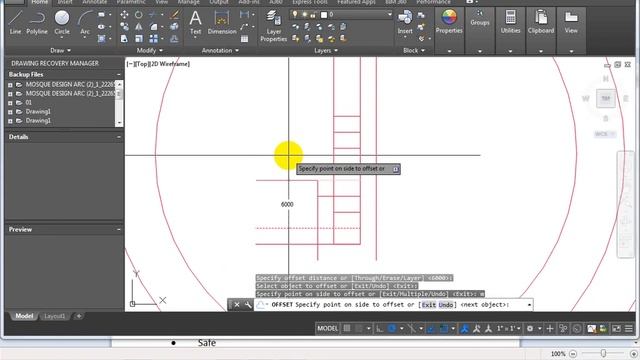
Task: Close the command line with X button
Action: pos(237,305)
